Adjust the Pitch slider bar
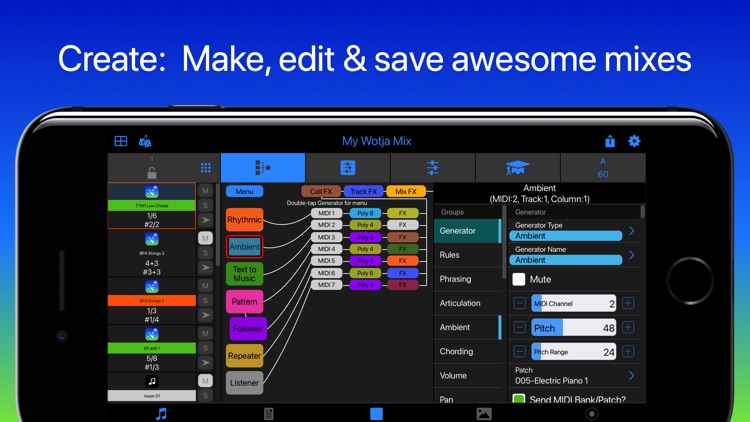The width and height of the screenshot is (750, 422). [574, 328]
